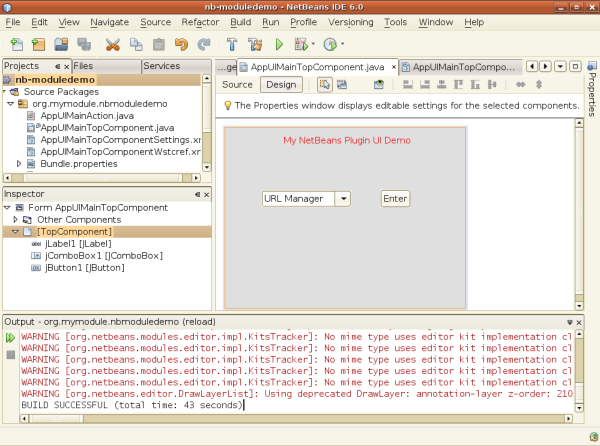Click the center horizontally icon
The width and height of the screenshot is (600, 446).
442,85
